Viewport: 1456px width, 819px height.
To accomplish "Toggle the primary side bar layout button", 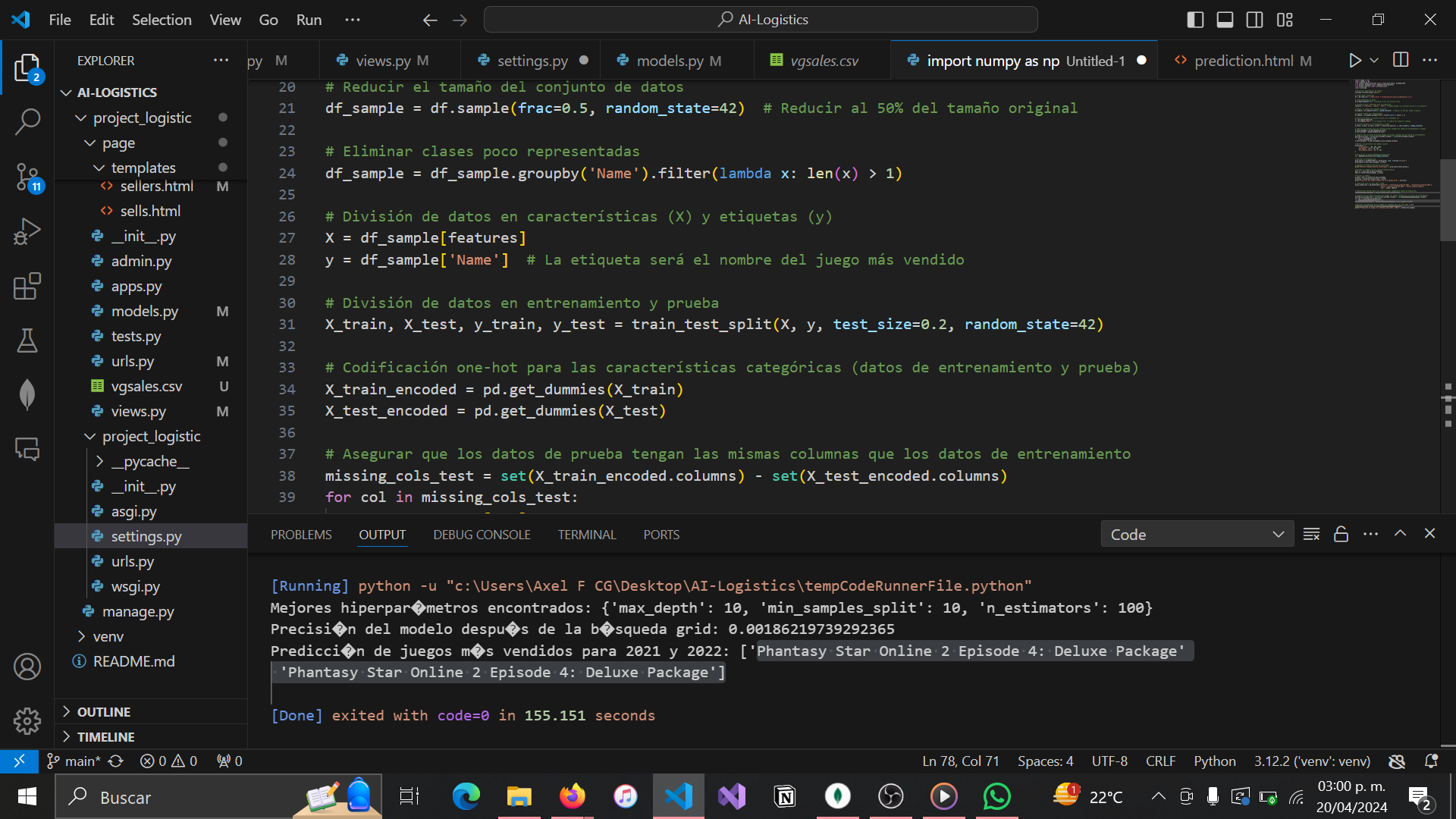I will (1195, 20).
